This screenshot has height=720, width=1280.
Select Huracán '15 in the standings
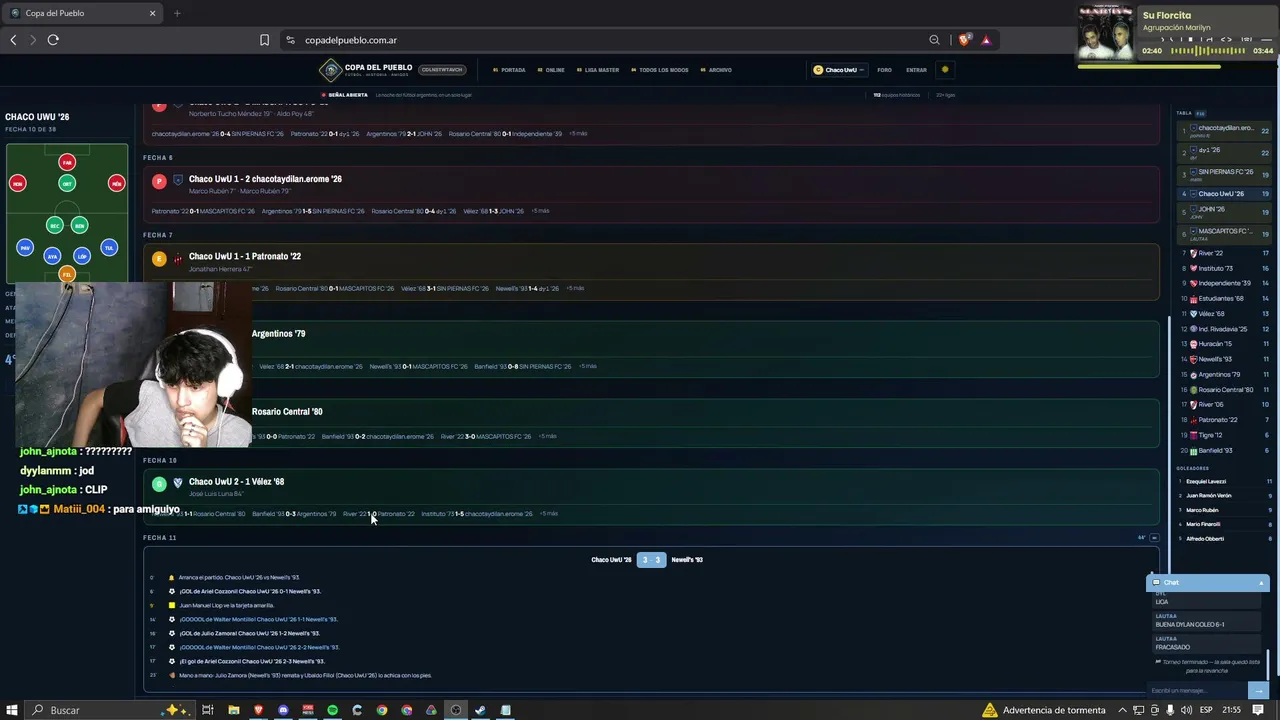1224,344
